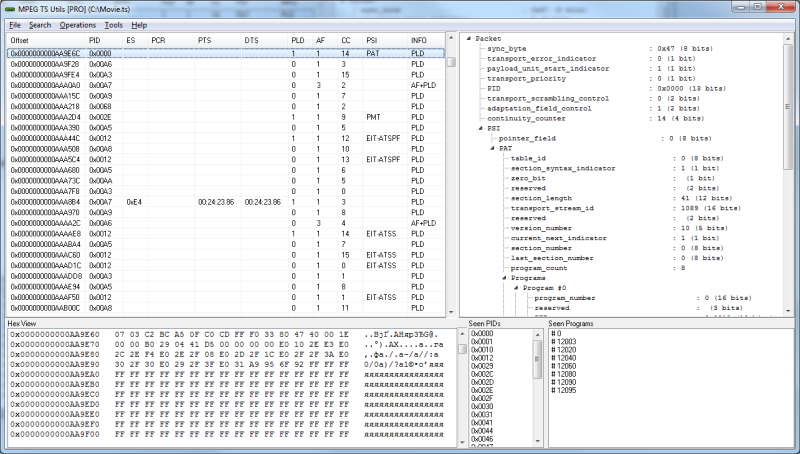This screenshot has width=800, height=454.
Task: Click the Seen PIDs scroll down arrow
Action: point(537,442)
